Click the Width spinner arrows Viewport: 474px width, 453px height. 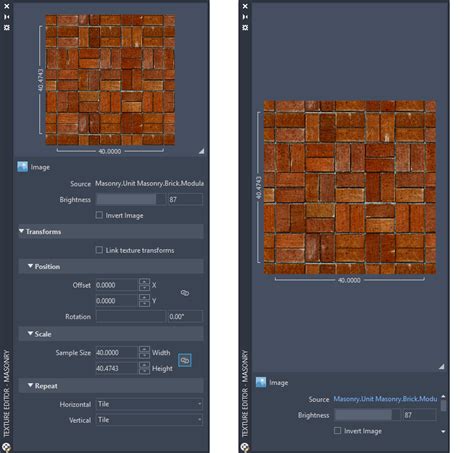coord(144,352)
